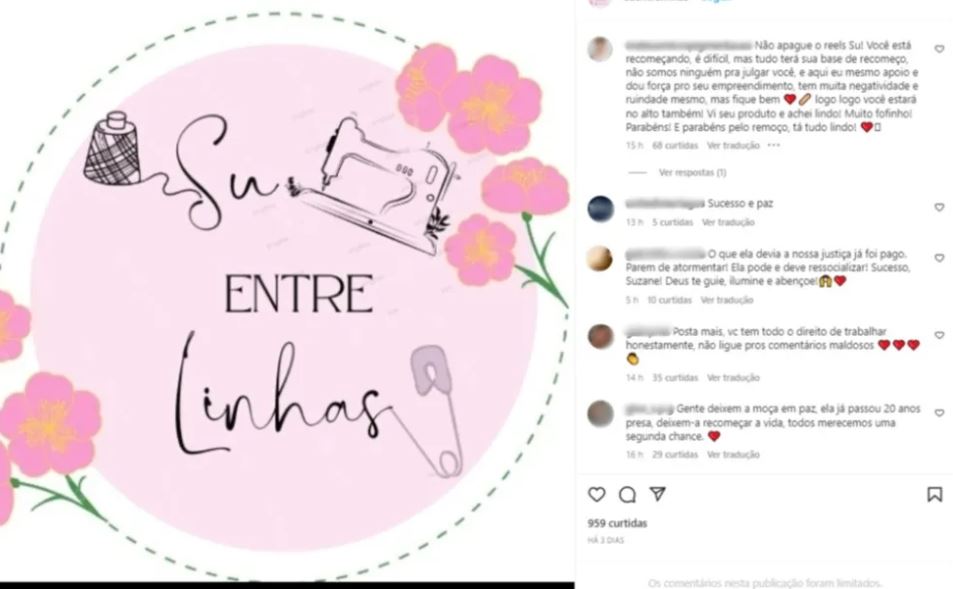
Task: Like the 'Não apague o reels' comment
Action: (939, 49)
